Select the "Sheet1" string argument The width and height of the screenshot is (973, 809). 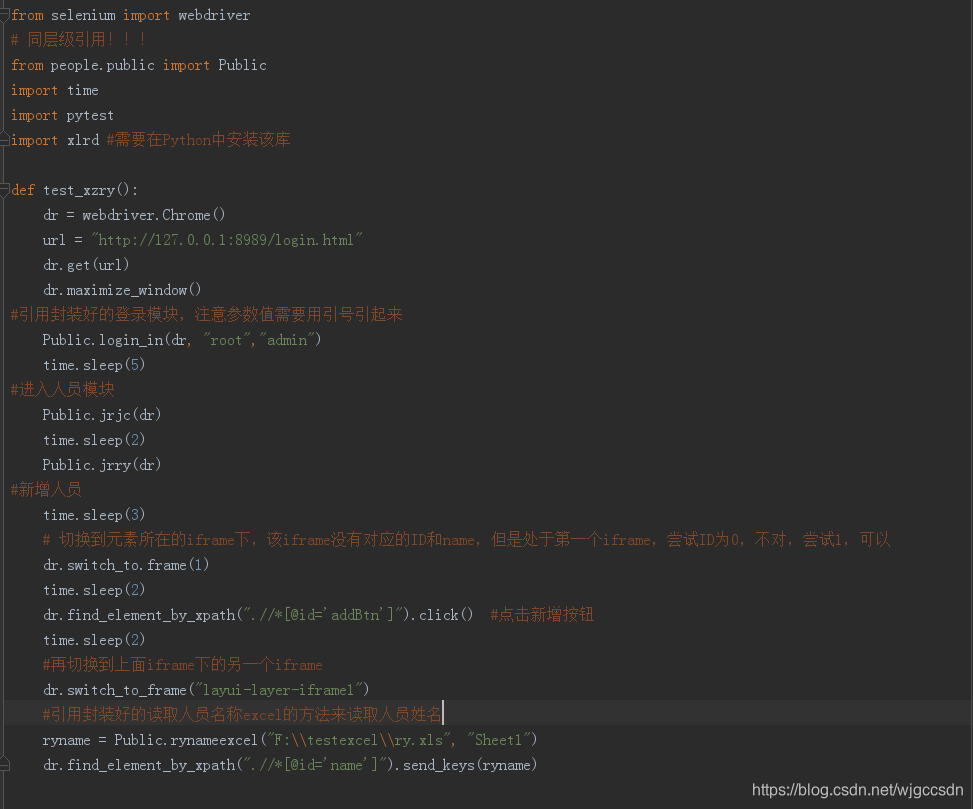(x=500, y=739)
